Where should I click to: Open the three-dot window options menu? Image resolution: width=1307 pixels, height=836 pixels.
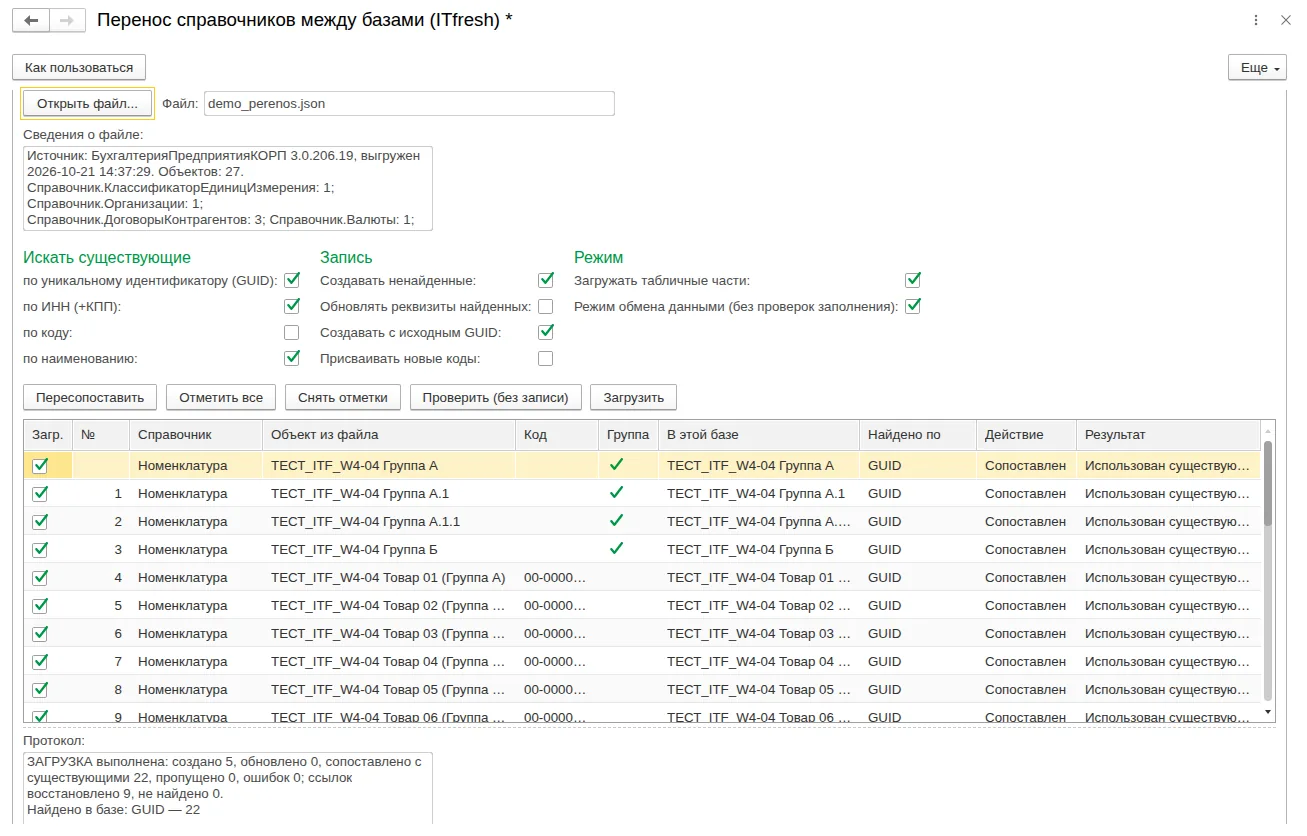click(1257, 20)
